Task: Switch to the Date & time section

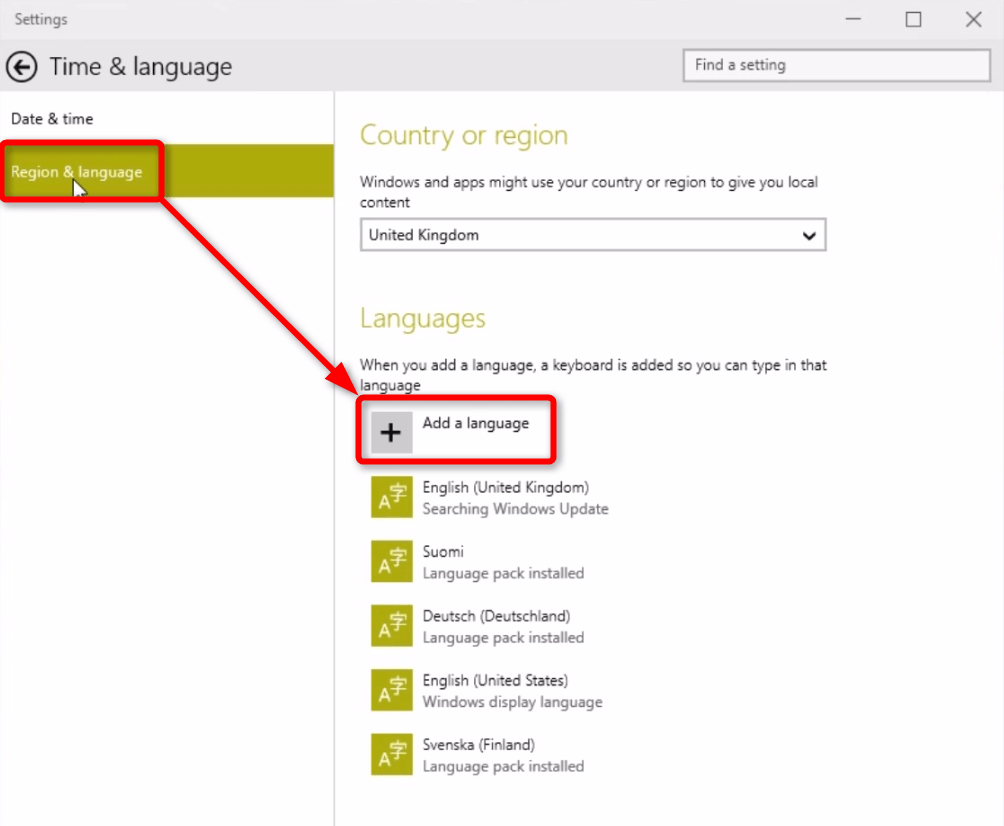Action: 51,118
